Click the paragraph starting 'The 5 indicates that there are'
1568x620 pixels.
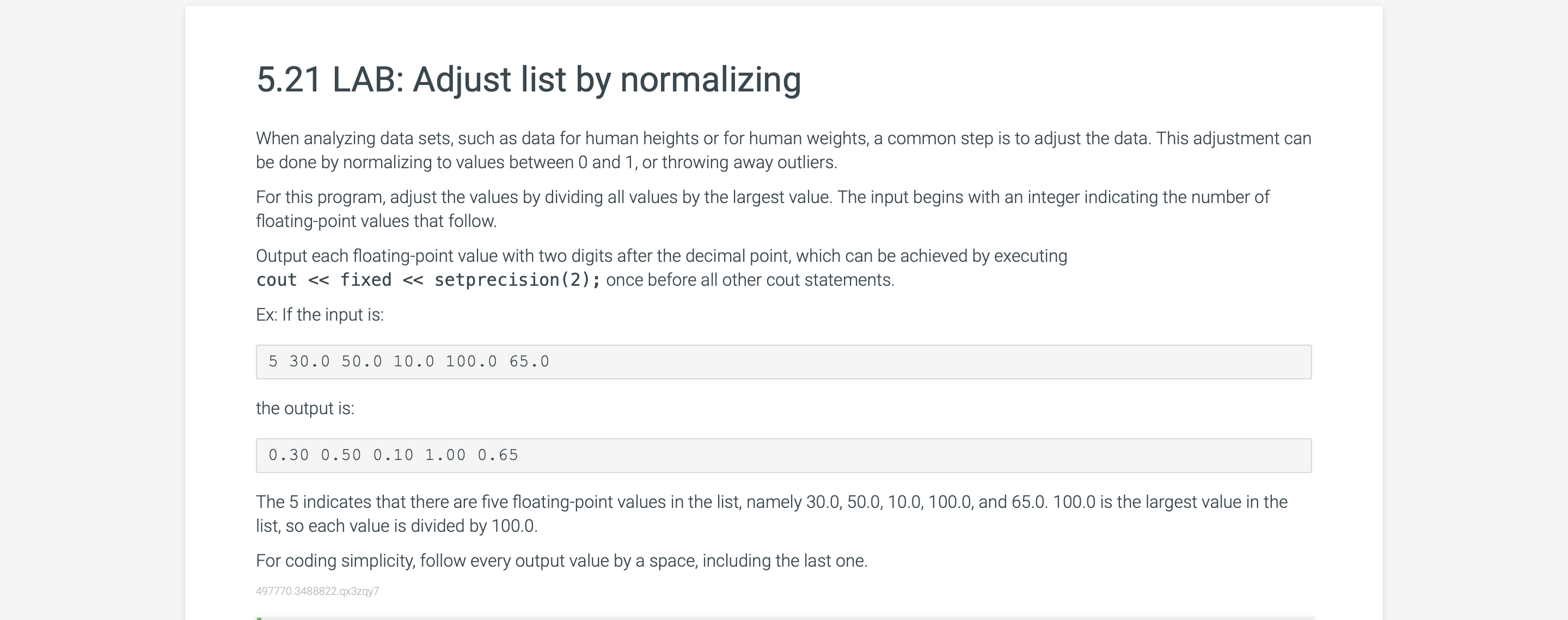[772, 513]
